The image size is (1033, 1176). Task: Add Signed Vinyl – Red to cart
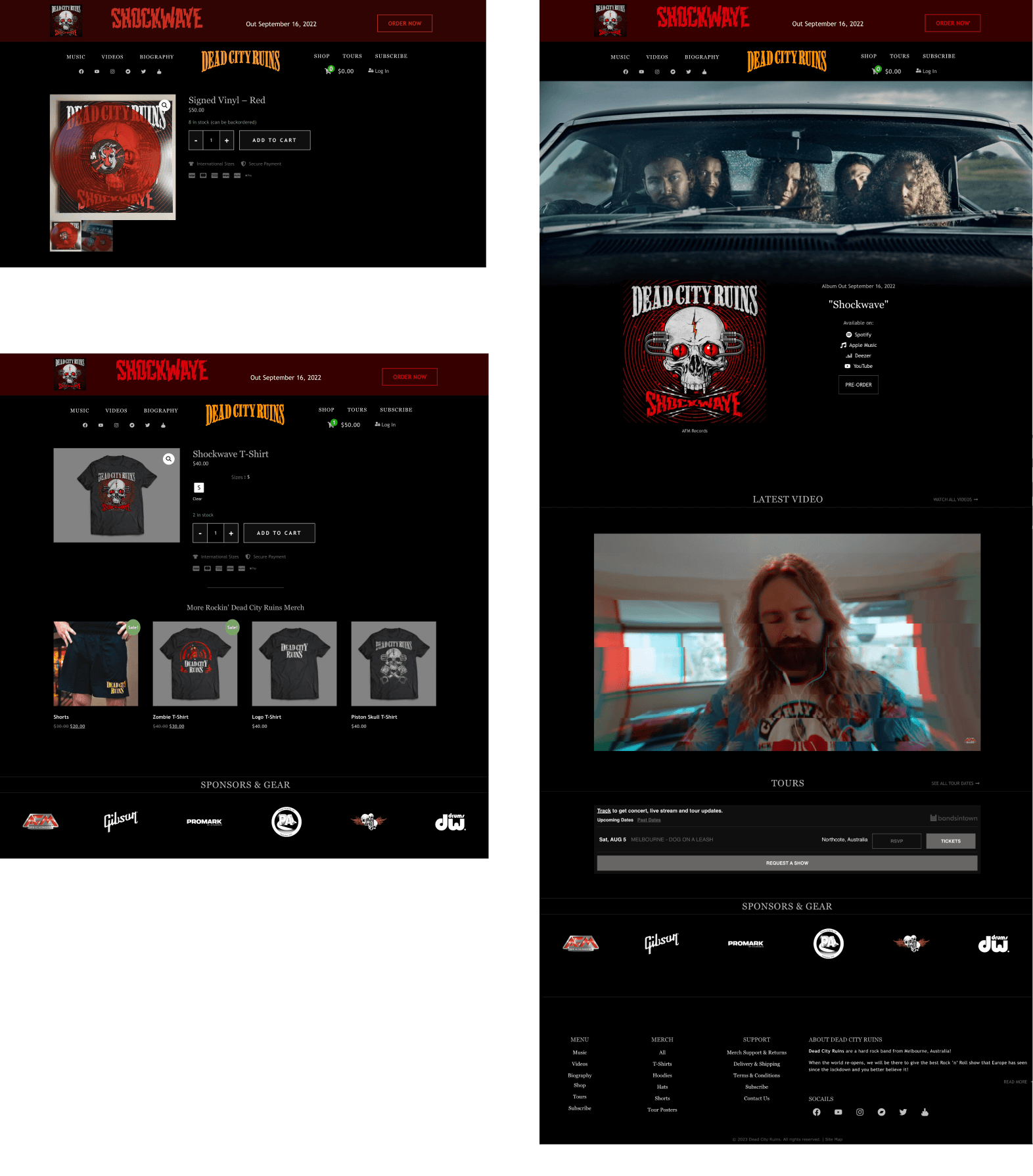click(275, 140)
